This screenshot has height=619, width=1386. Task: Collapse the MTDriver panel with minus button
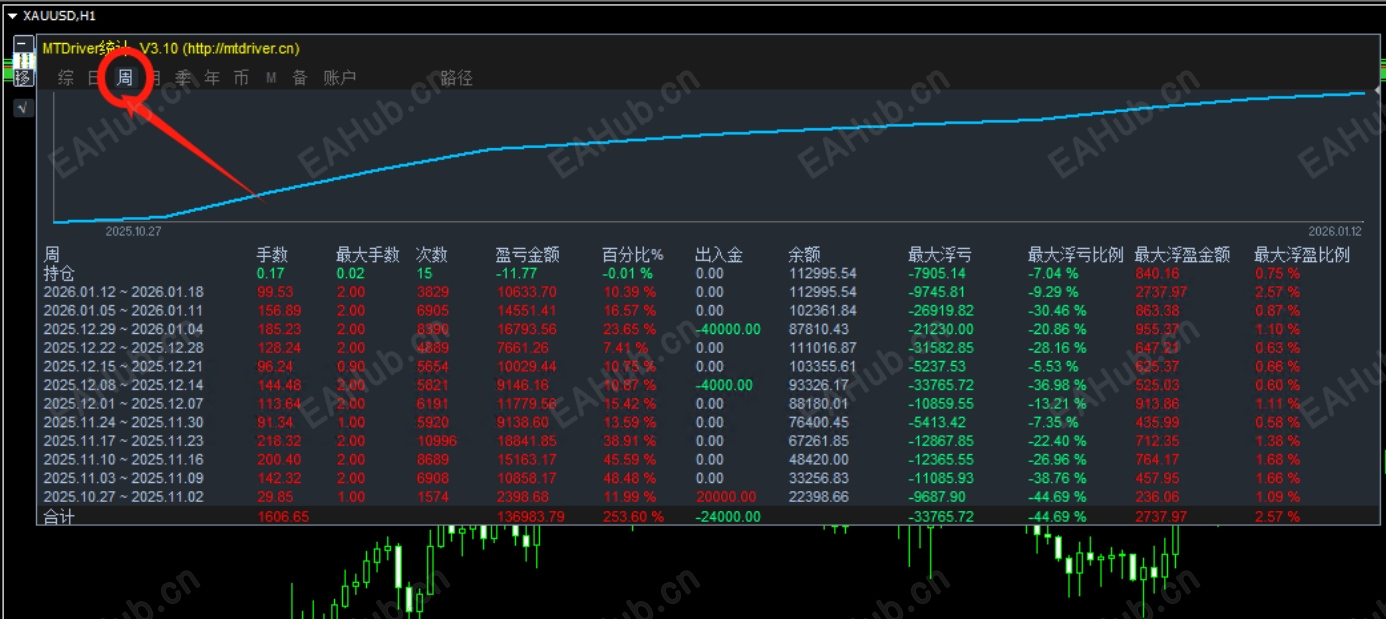24,43
